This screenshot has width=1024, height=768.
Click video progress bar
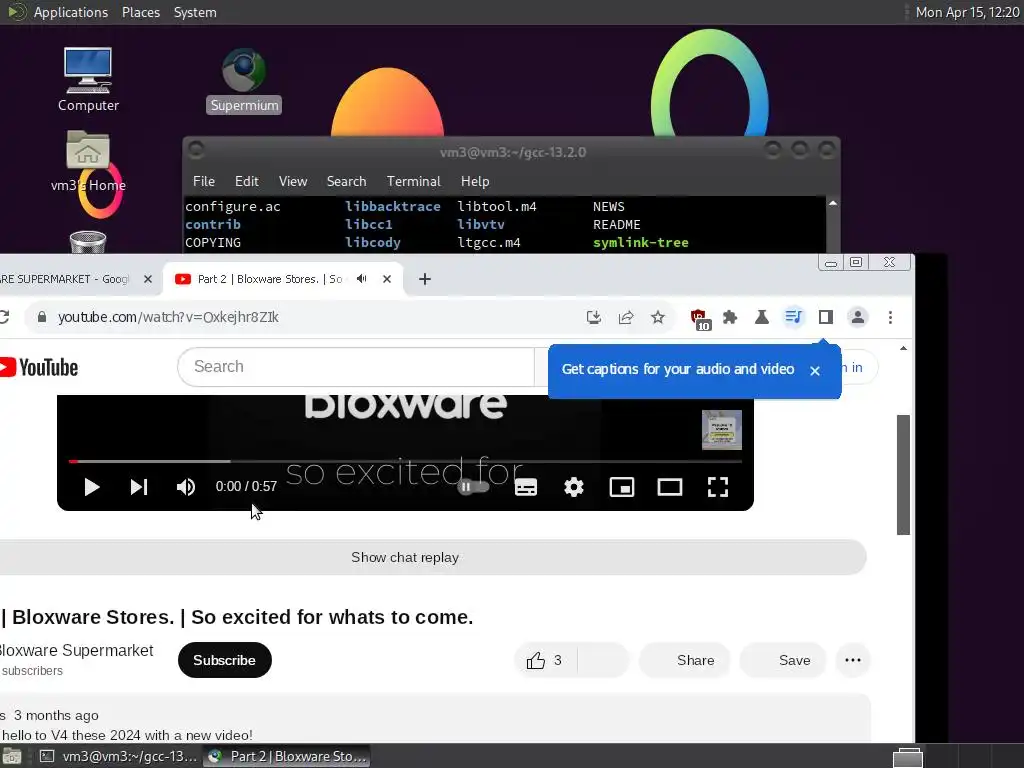pyautogui.click(x=405, y=461)
